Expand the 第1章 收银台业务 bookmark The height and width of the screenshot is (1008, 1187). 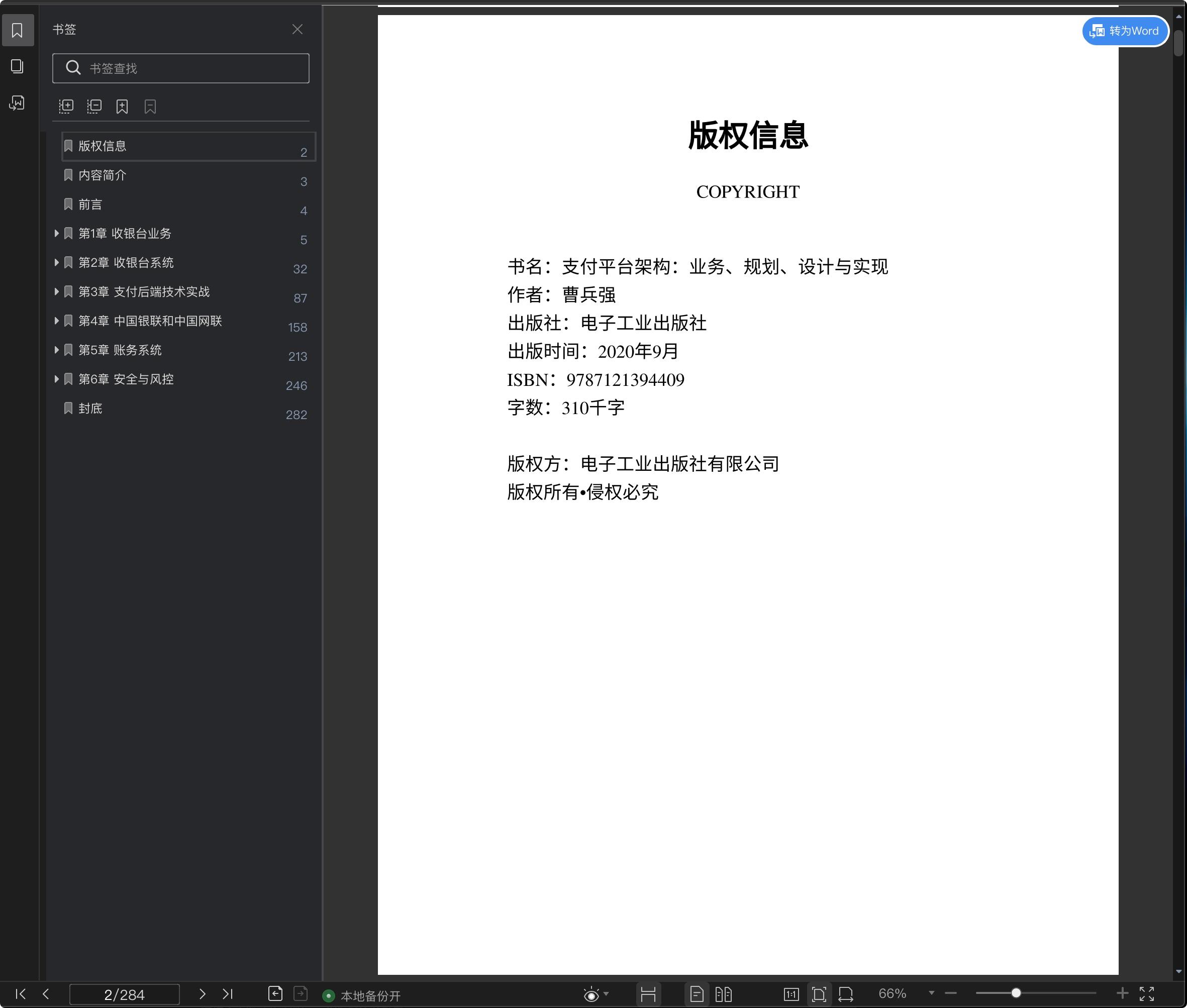[57, 233]
